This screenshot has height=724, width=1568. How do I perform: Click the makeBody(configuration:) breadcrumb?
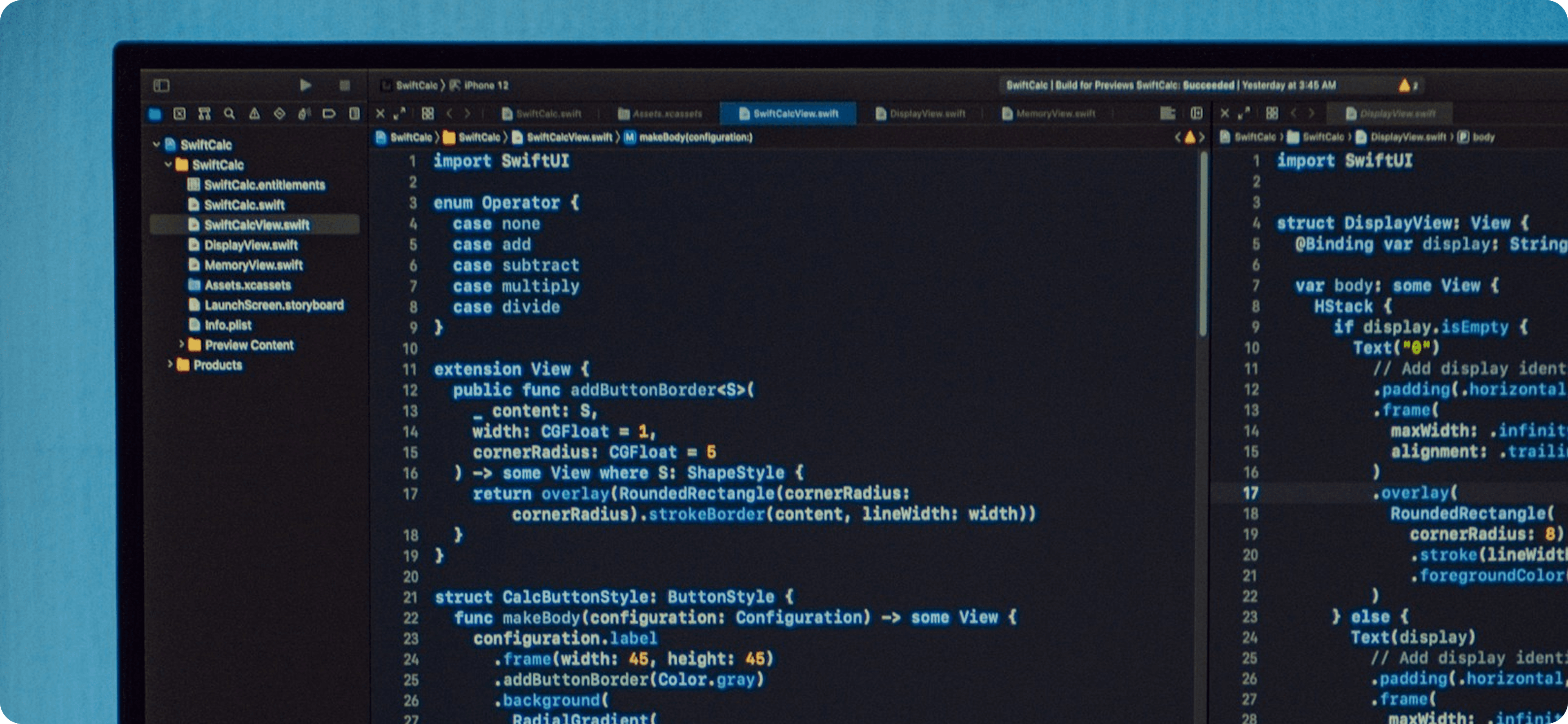click(x=695, y=138)
